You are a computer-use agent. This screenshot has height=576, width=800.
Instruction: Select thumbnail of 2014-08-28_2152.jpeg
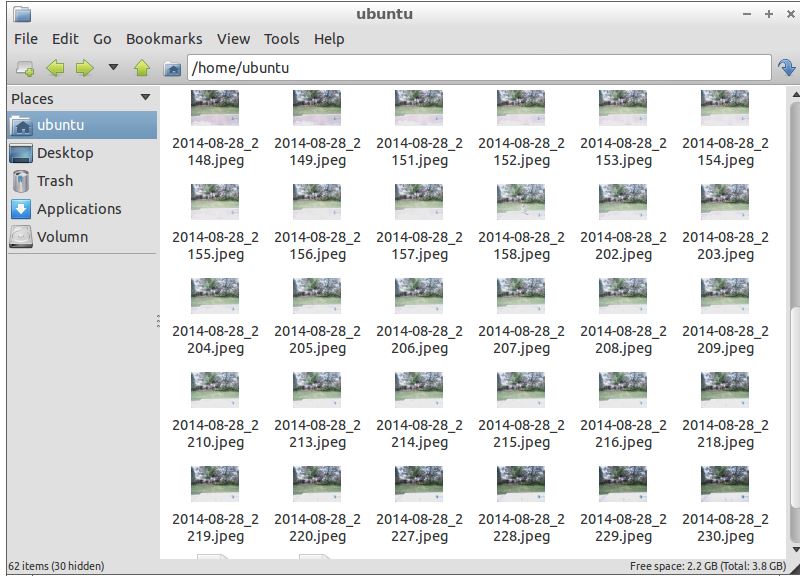(521, 108)
